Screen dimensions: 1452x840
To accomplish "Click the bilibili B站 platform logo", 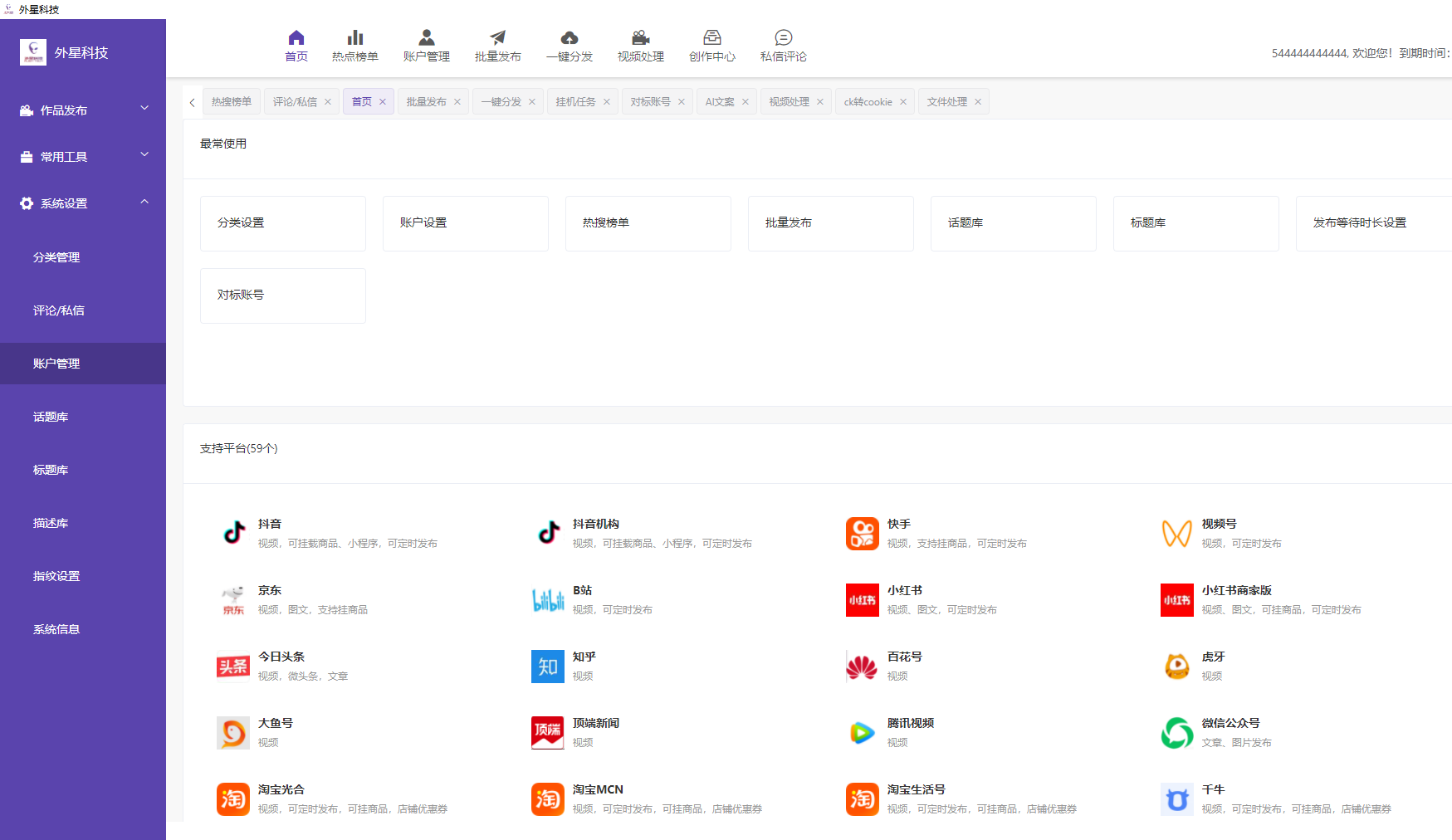I will point(548,599).
